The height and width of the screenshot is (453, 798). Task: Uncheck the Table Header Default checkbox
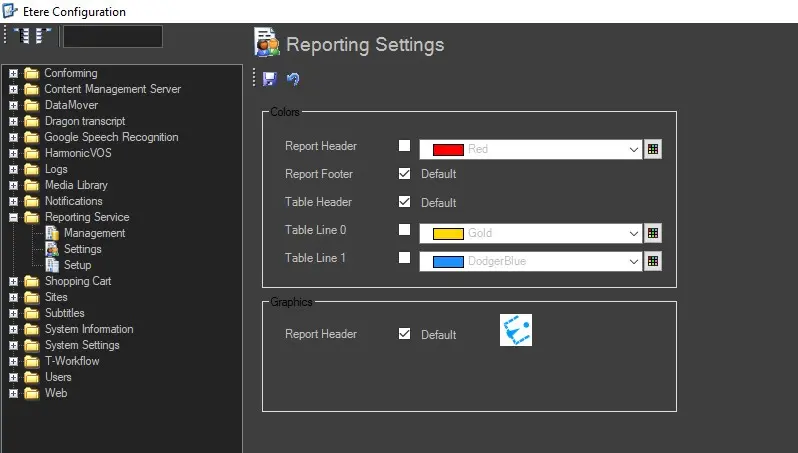pos(404,202)
